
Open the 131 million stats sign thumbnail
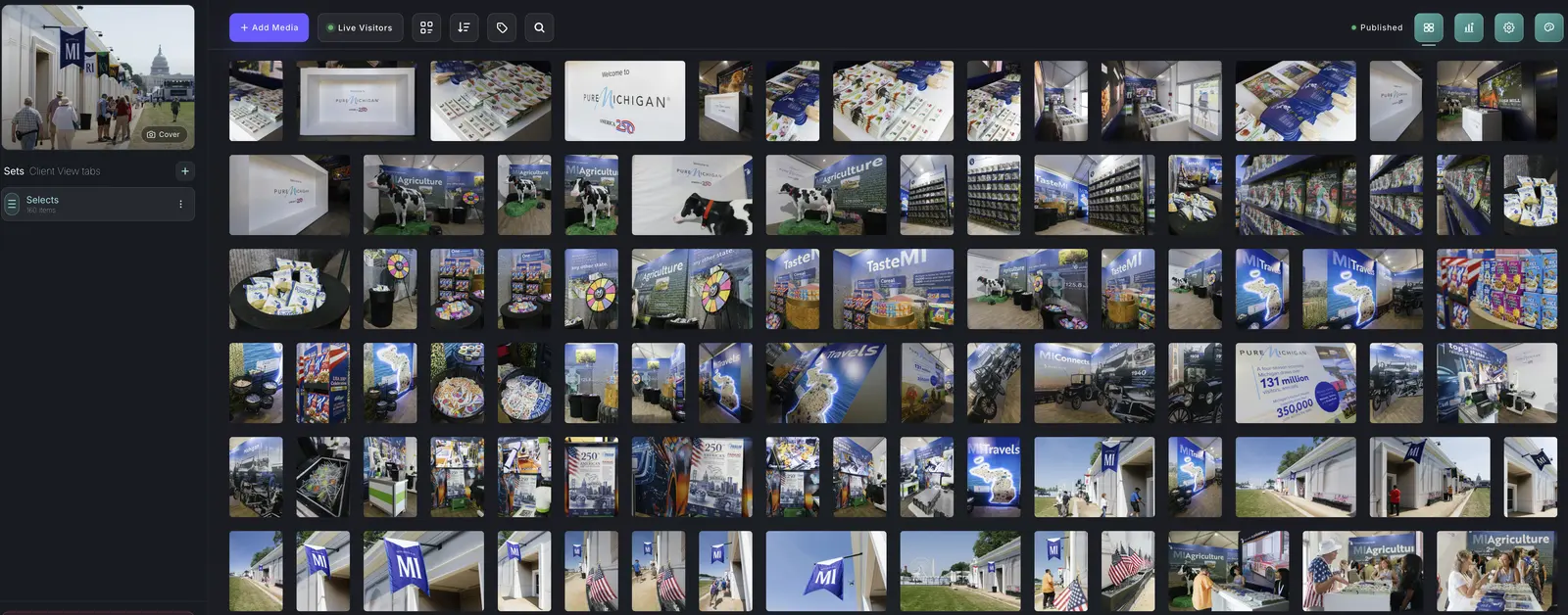(x=1296, y=383)
